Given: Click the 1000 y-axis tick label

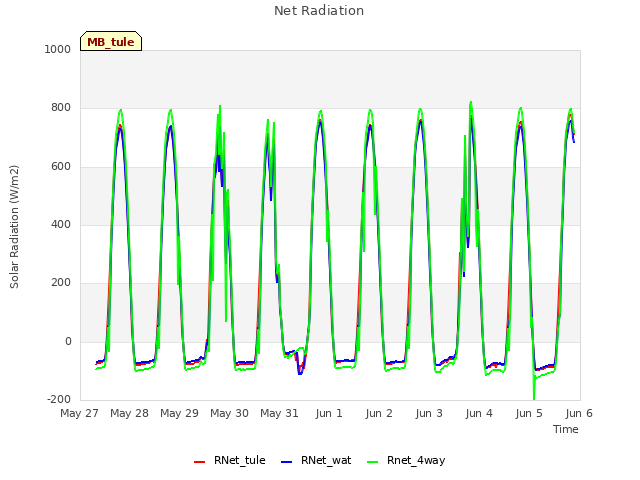Looking at the screenshot, I should click(58, 49).
